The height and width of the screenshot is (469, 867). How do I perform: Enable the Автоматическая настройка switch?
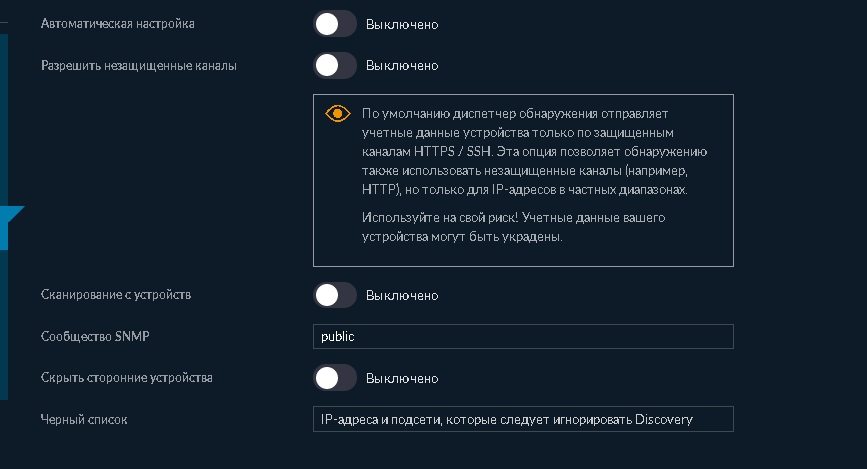coord(335,23)
